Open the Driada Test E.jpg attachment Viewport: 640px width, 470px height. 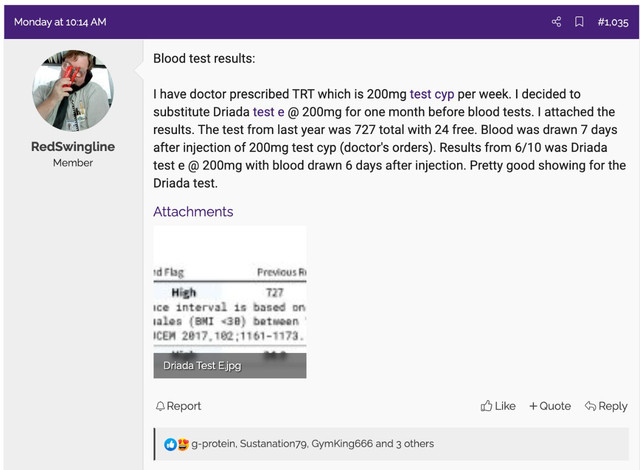click(x=229, y=302)
